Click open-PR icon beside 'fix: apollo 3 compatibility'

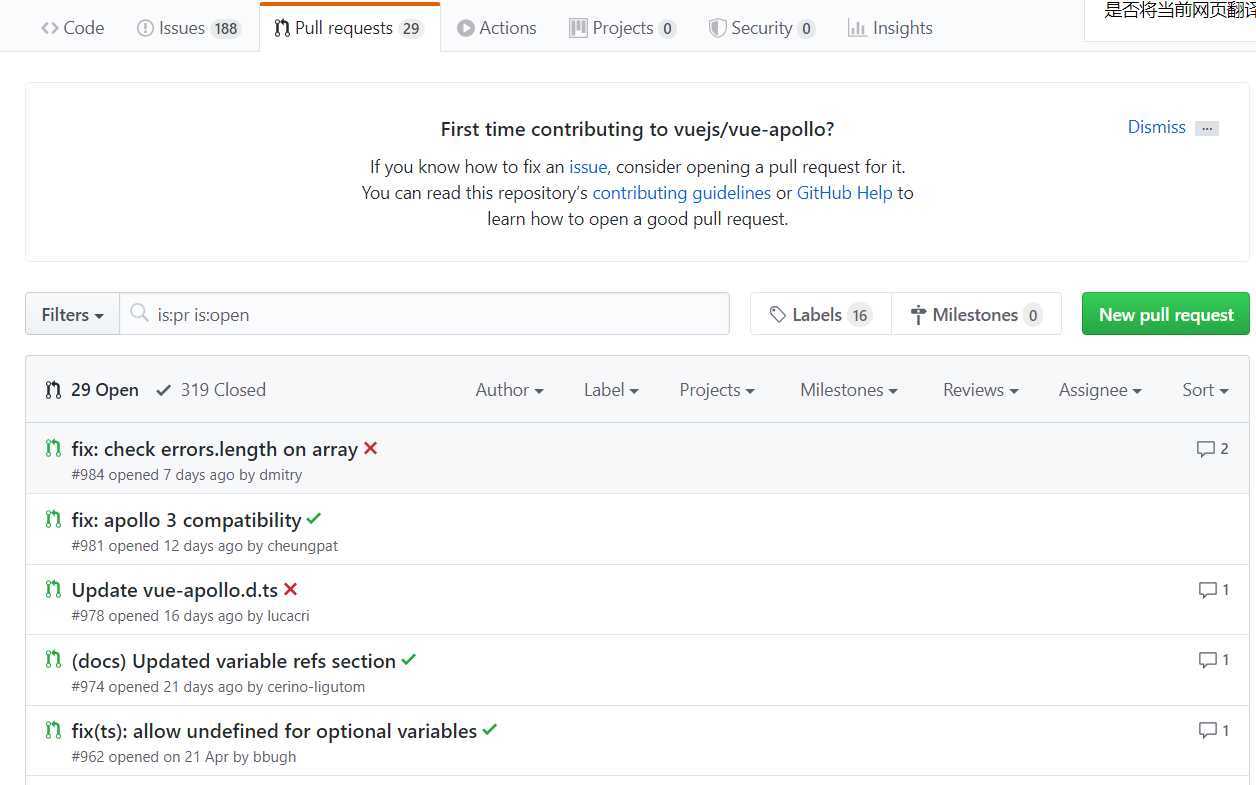[x=53, y=519]
